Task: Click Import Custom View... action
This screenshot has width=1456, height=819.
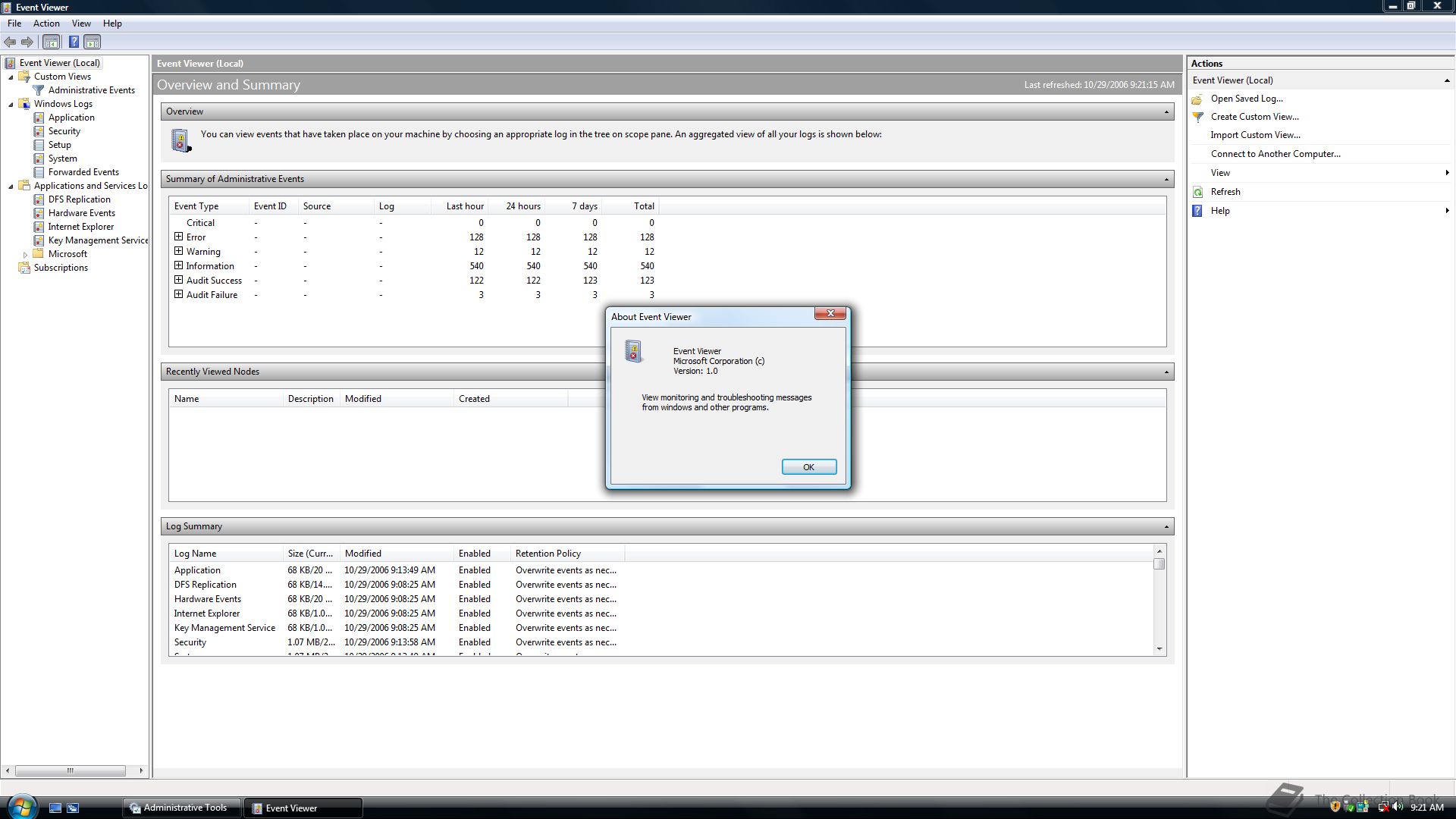Action: [1255, 135]
